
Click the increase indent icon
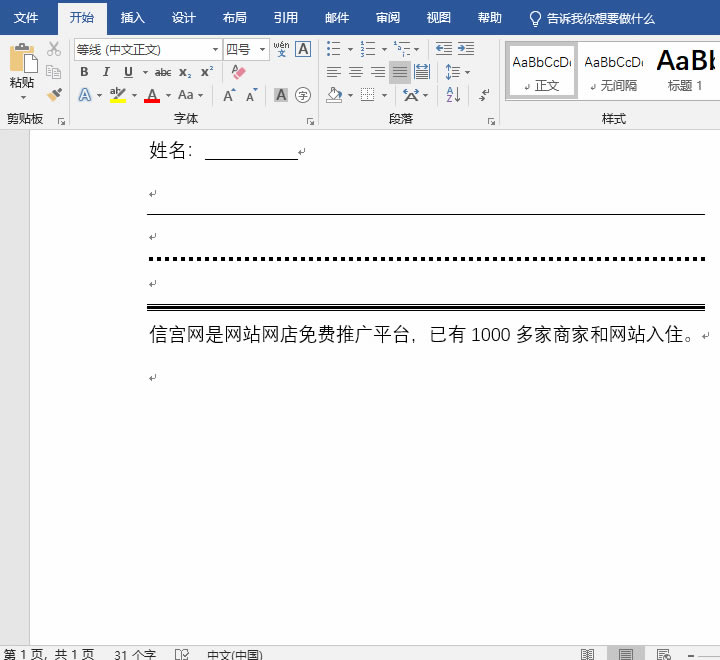coord(466,49)
